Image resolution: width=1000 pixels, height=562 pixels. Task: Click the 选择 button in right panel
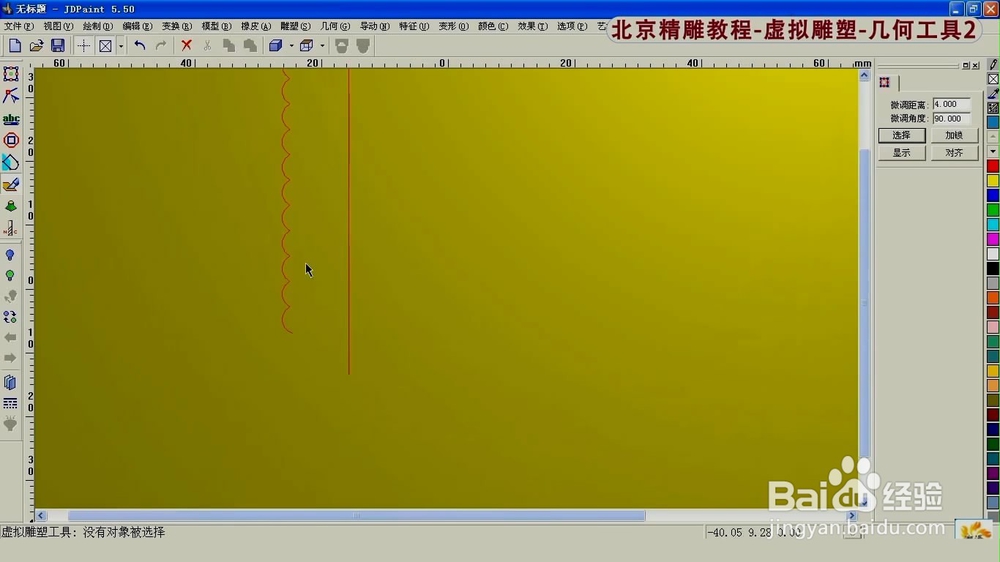902,135
